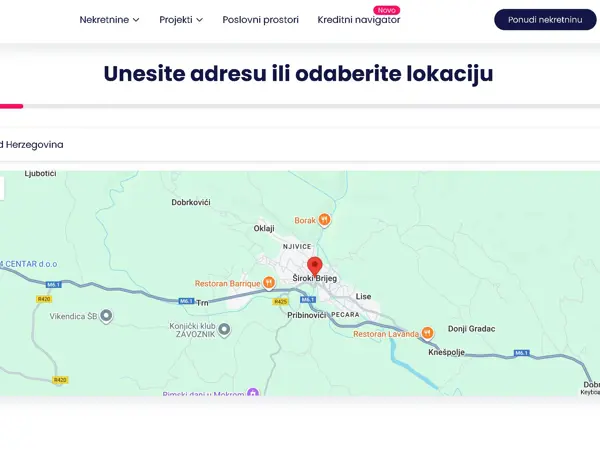
Task: Go to Poslovni prostori page
Action: coord(261,20)
